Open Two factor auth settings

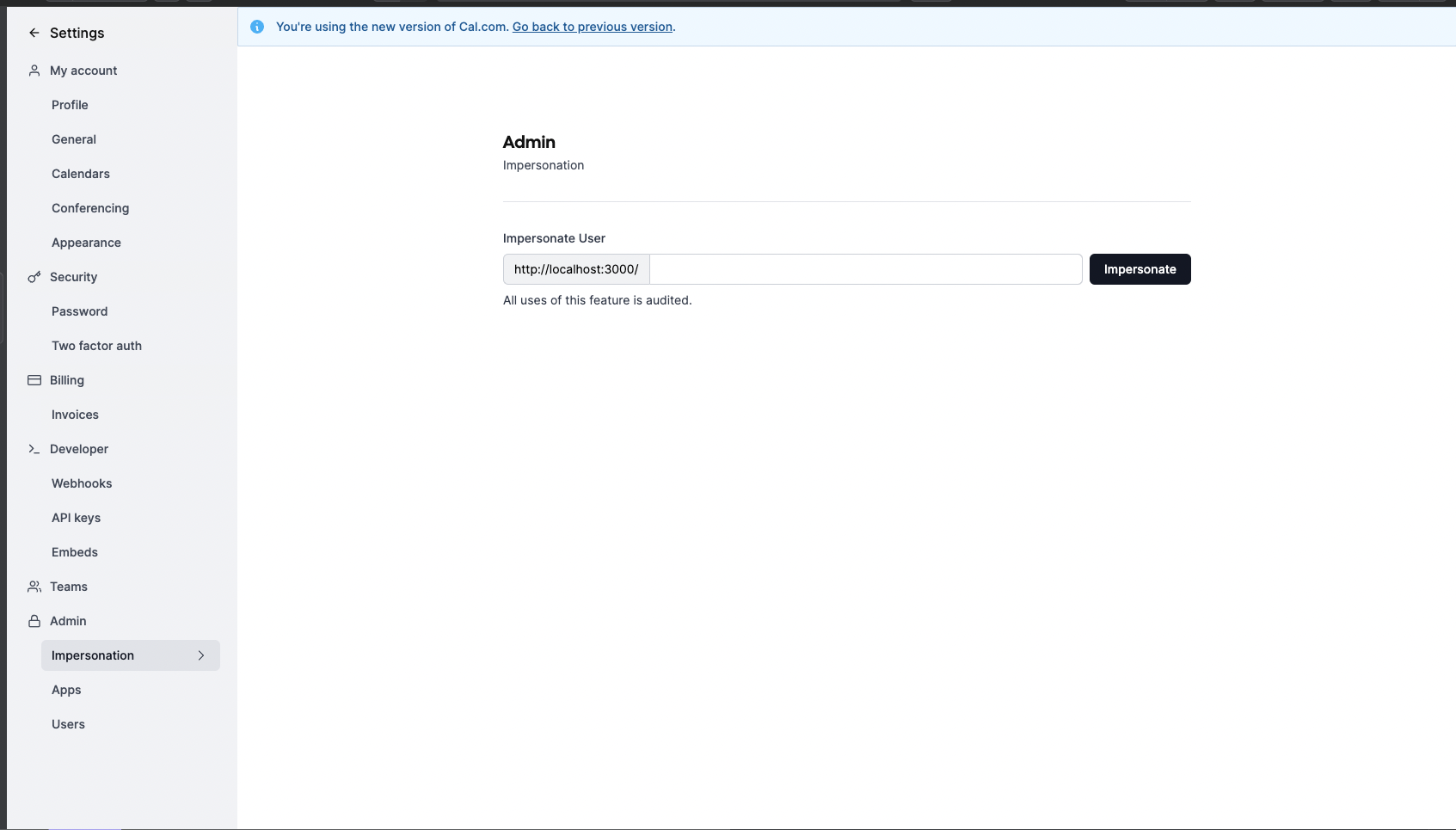click(x=96, y=346)
